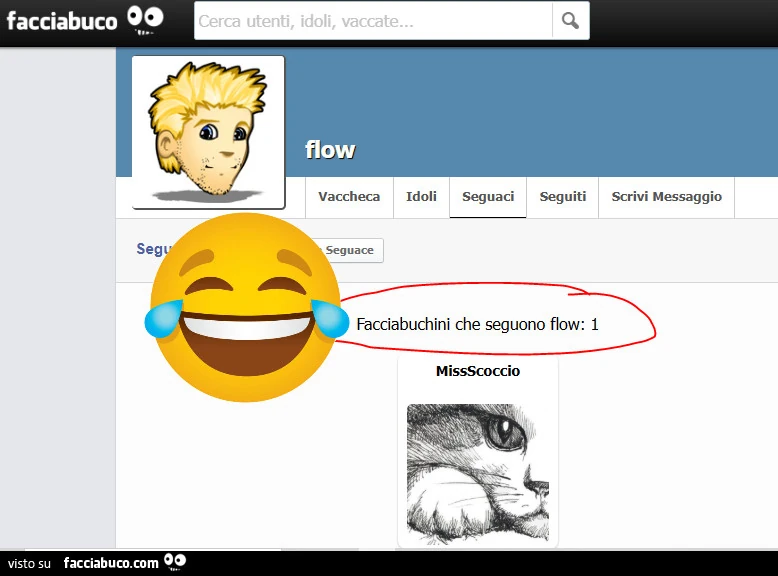
Task: Click the magnifier search button
Action: tap(571, 21)
